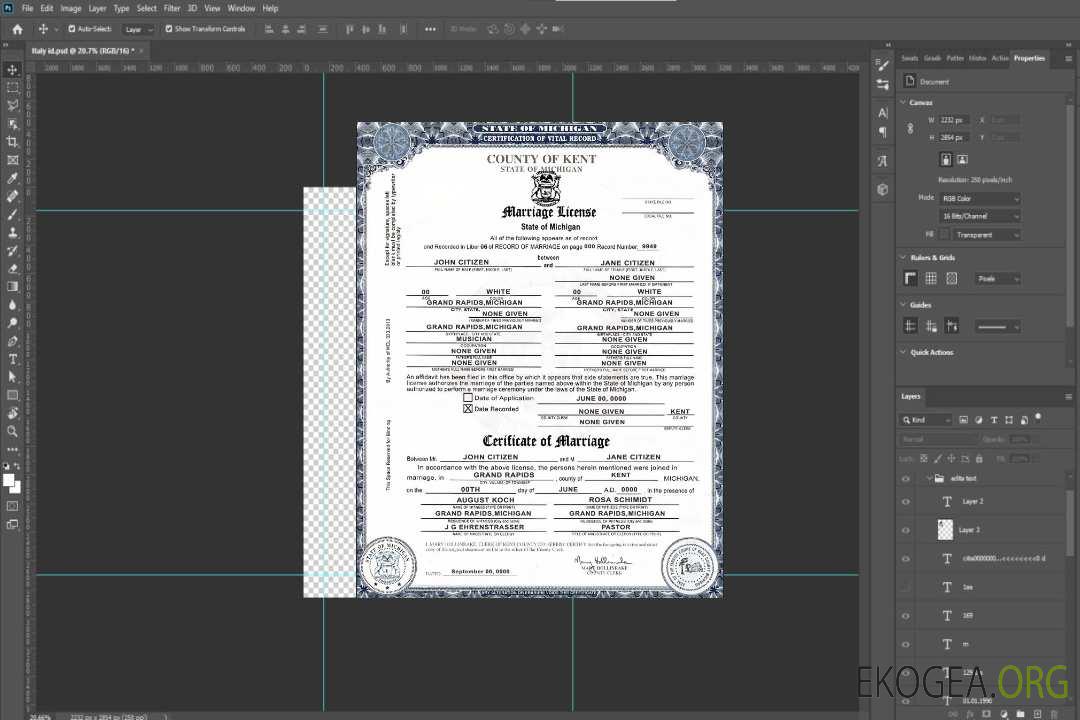
Task: Select the Lasso tool
Action: pos(12,105)
